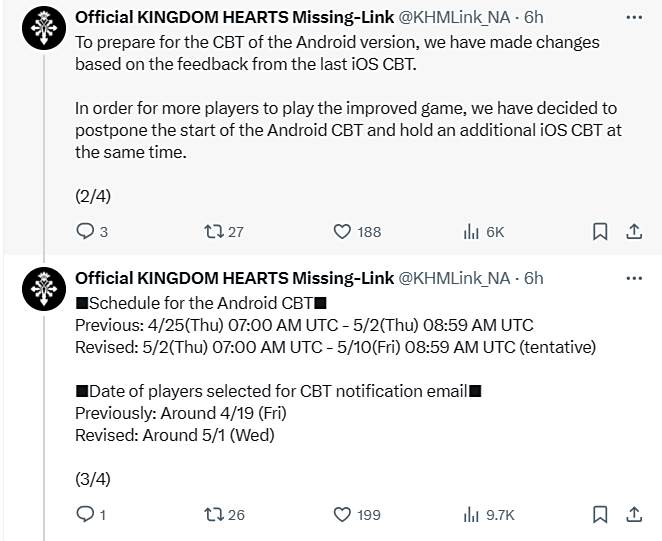Open profile avatar on the first tweet
Image resolution: width=662 pixels, height=541 pixels.
pos(44,28)
